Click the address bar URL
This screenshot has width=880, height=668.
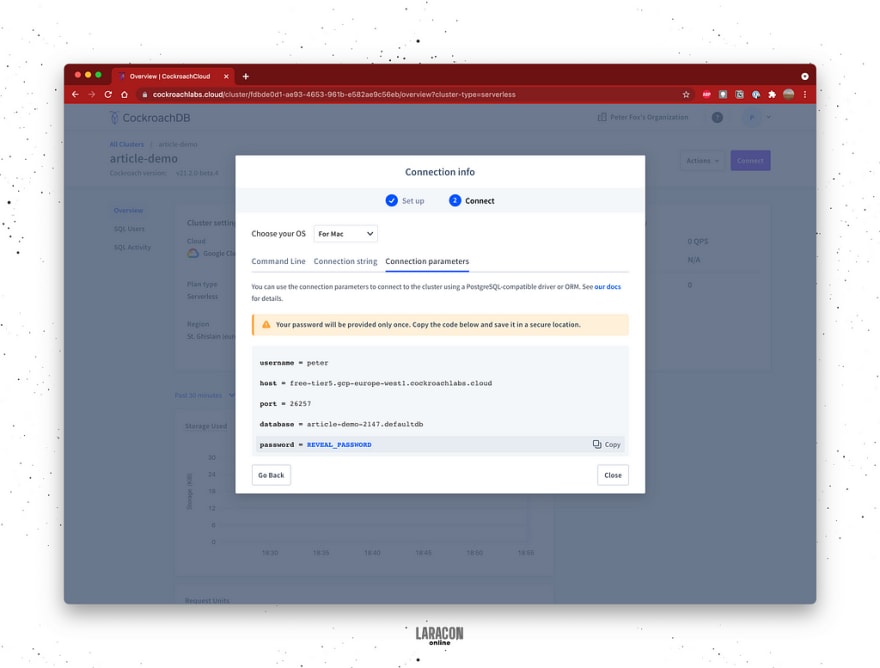click(x=334, y=94)
